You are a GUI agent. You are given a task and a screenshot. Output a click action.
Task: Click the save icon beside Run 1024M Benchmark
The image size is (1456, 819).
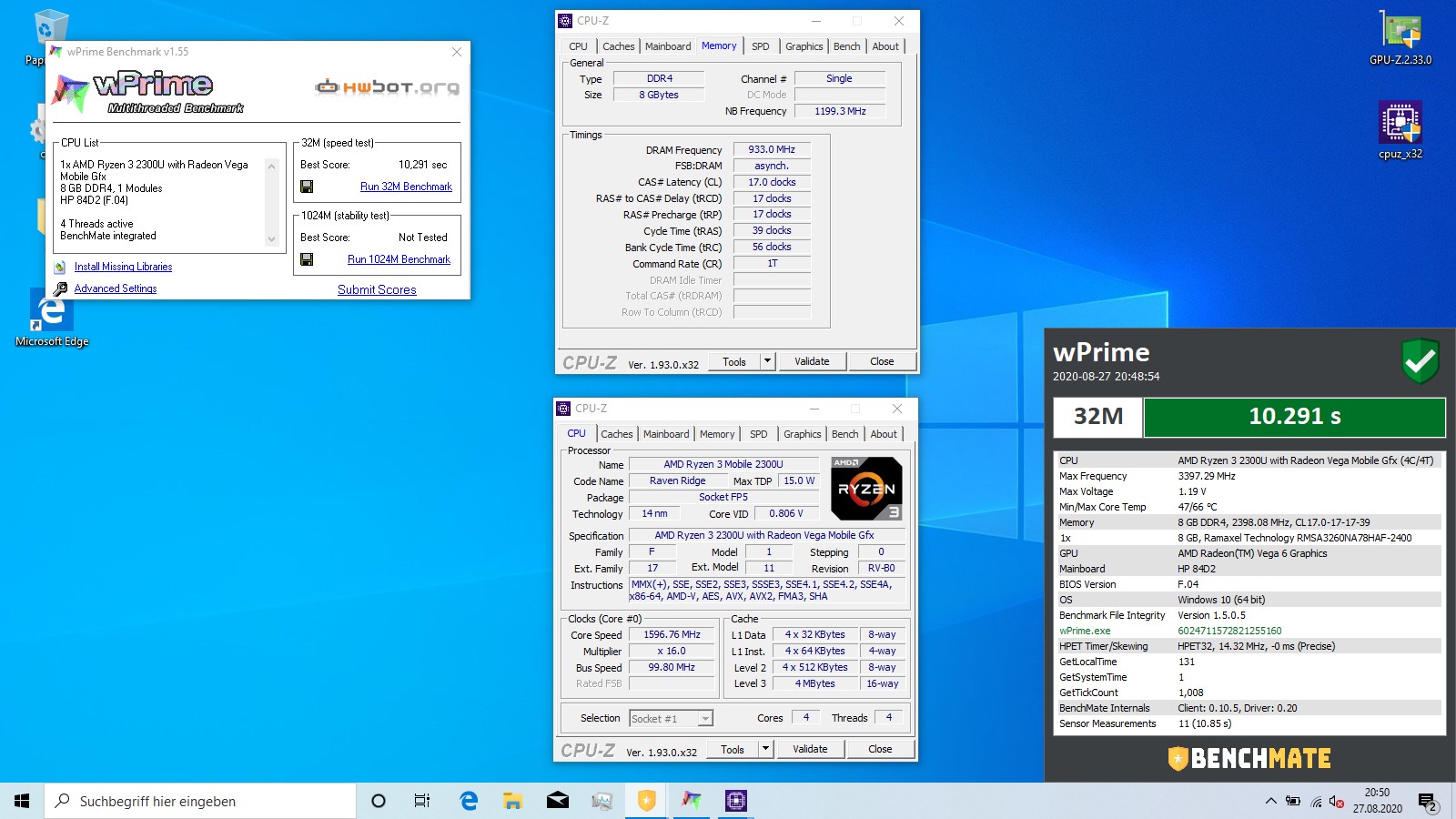[x=307, y=259]
